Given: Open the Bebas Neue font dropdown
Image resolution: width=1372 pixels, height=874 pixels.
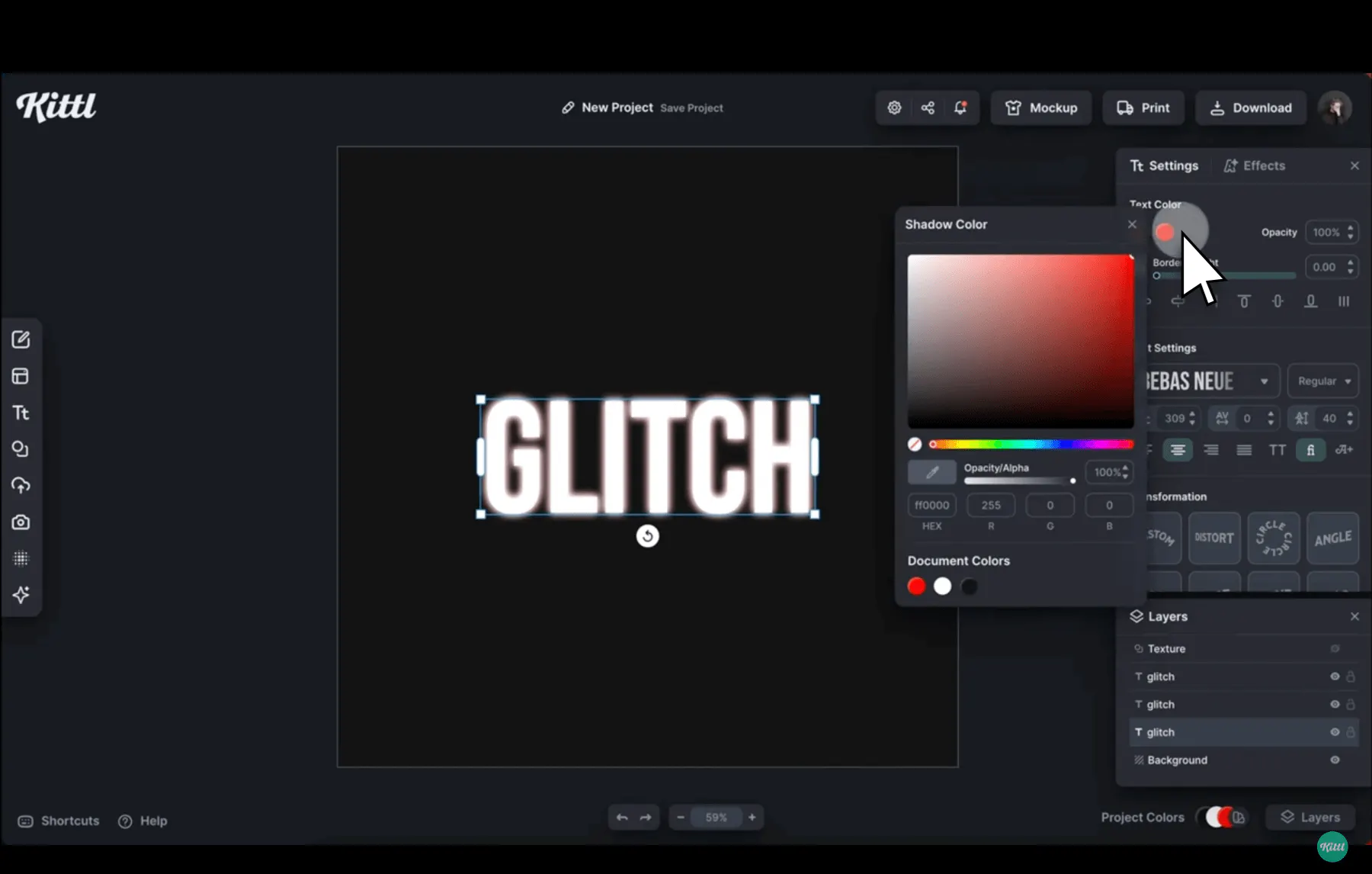Looking at the screenshot, I should [x=1265, y=381].
